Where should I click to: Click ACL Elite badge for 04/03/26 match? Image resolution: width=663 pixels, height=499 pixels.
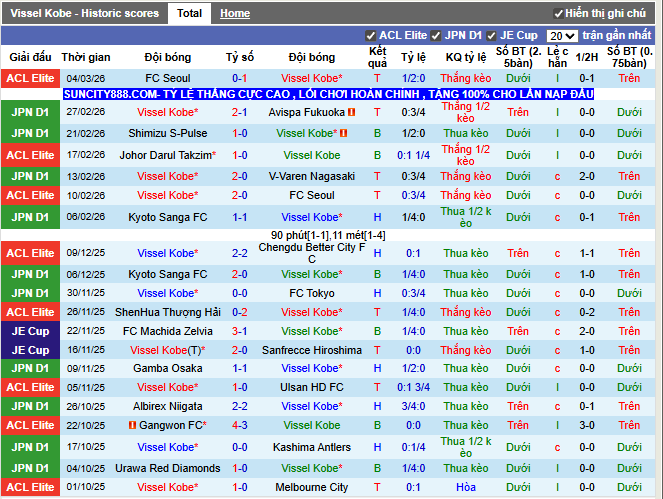[x=30, y=78]
